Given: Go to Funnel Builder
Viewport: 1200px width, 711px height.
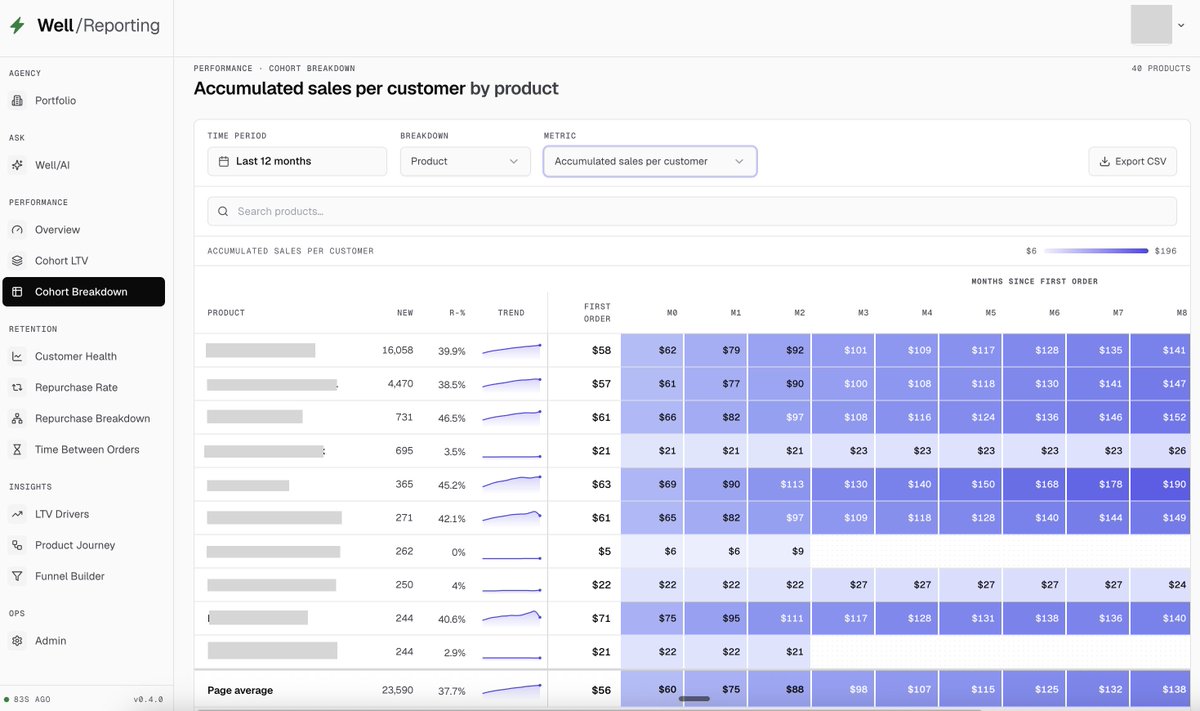Looking at the screenshot, I should (84, 576).
